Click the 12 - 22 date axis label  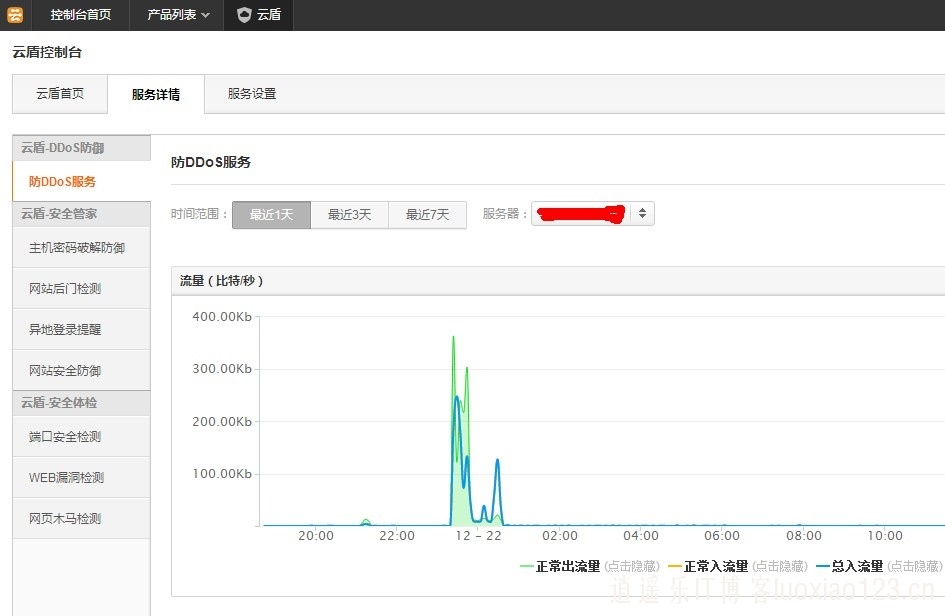(x=479, y=535)
